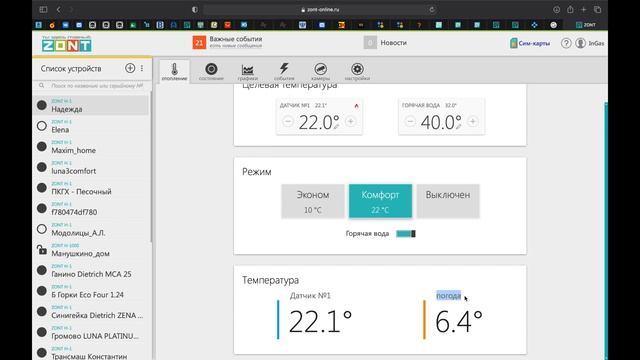Screen dimensions: 640x360
Task: Decrease Датчик №1 target temperature
Action: pos(288,121)
